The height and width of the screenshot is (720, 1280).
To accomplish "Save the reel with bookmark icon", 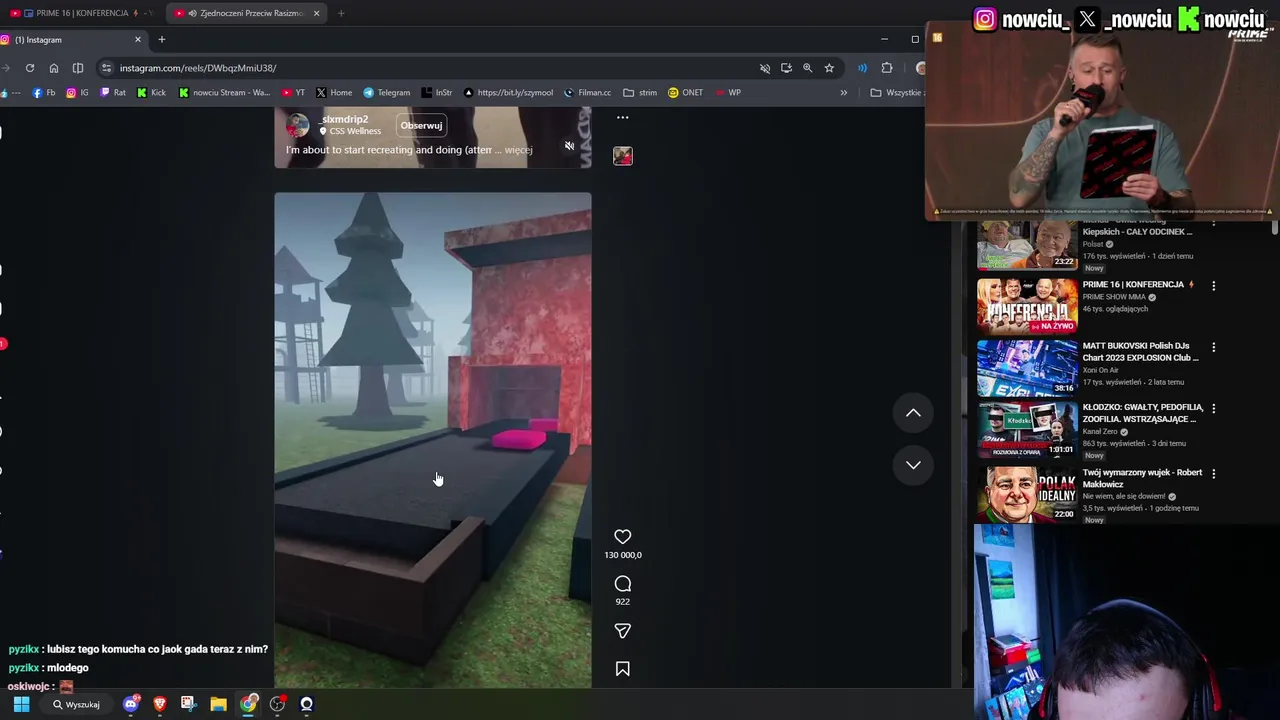I will pos(622,669).
